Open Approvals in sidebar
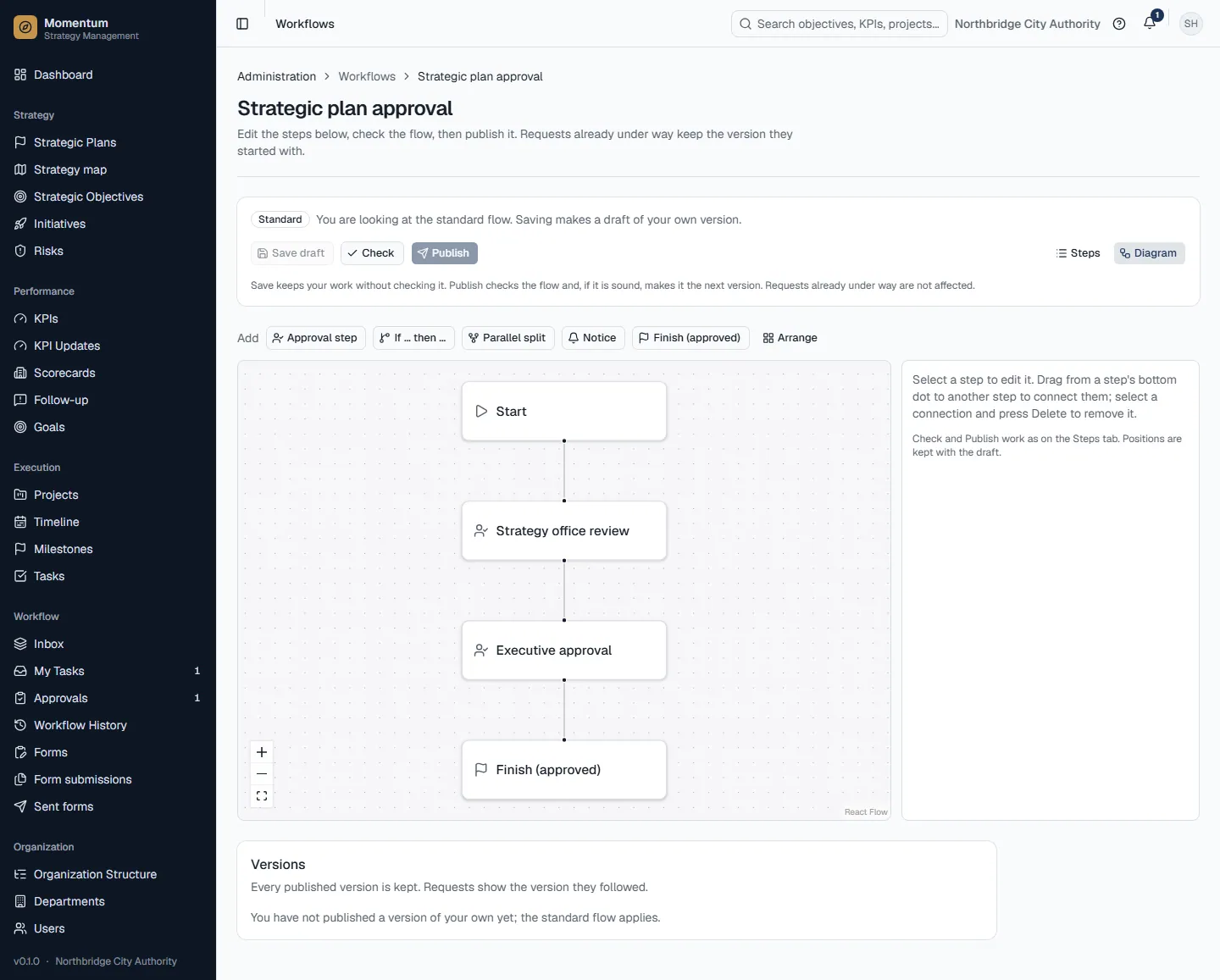The image size is (1220, 980). click(x=108, y=698)
